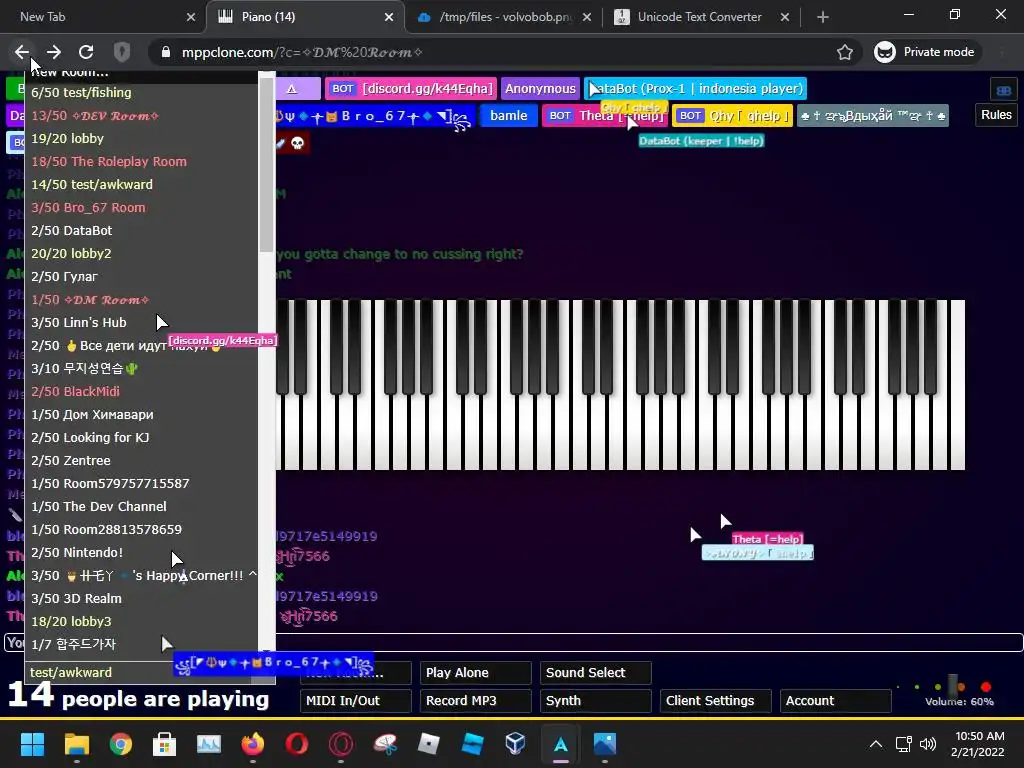Click Record MP3
1024x768 pixels.
tap(475, 701)
